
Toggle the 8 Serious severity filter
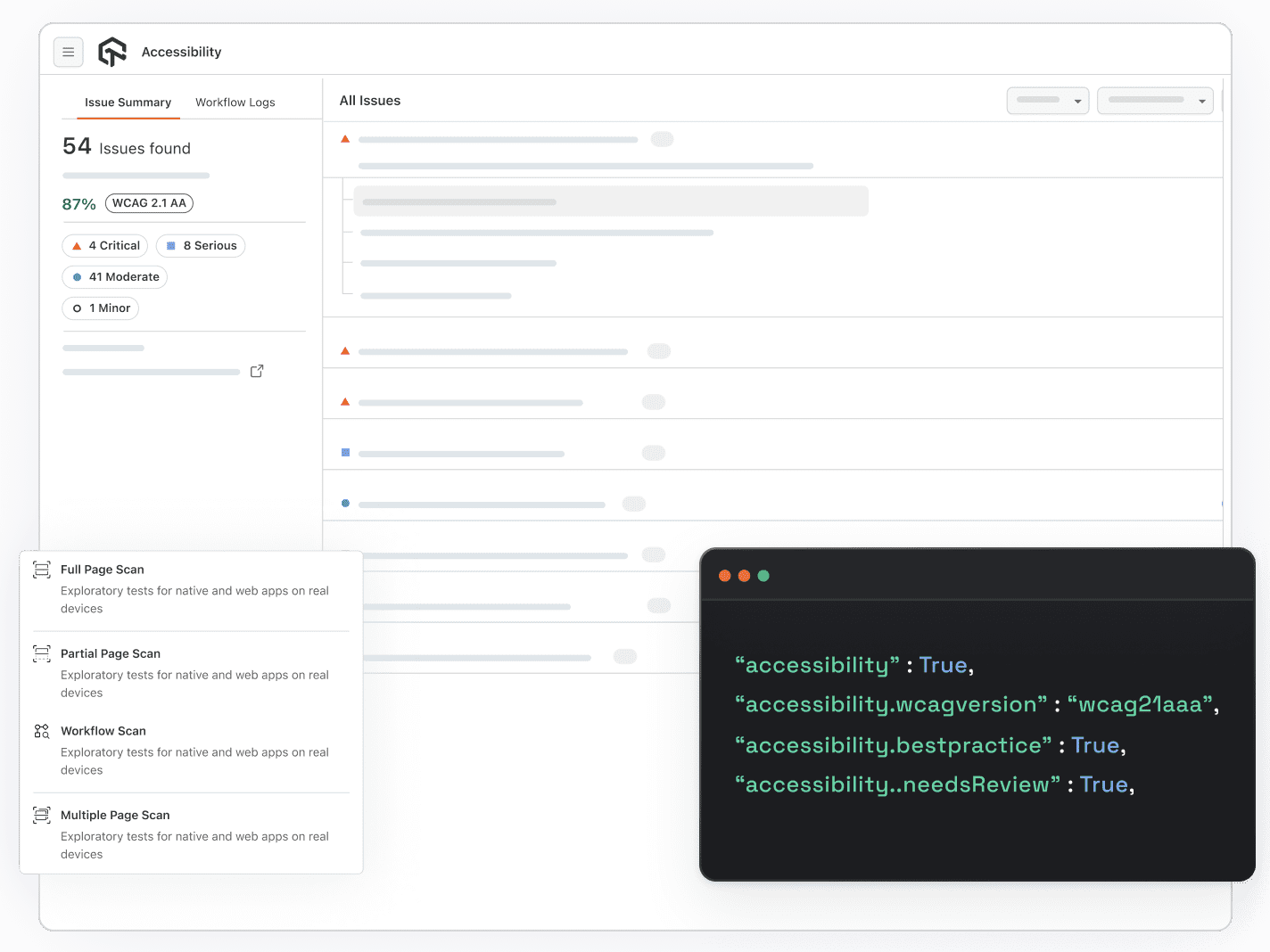click(201, 245)
